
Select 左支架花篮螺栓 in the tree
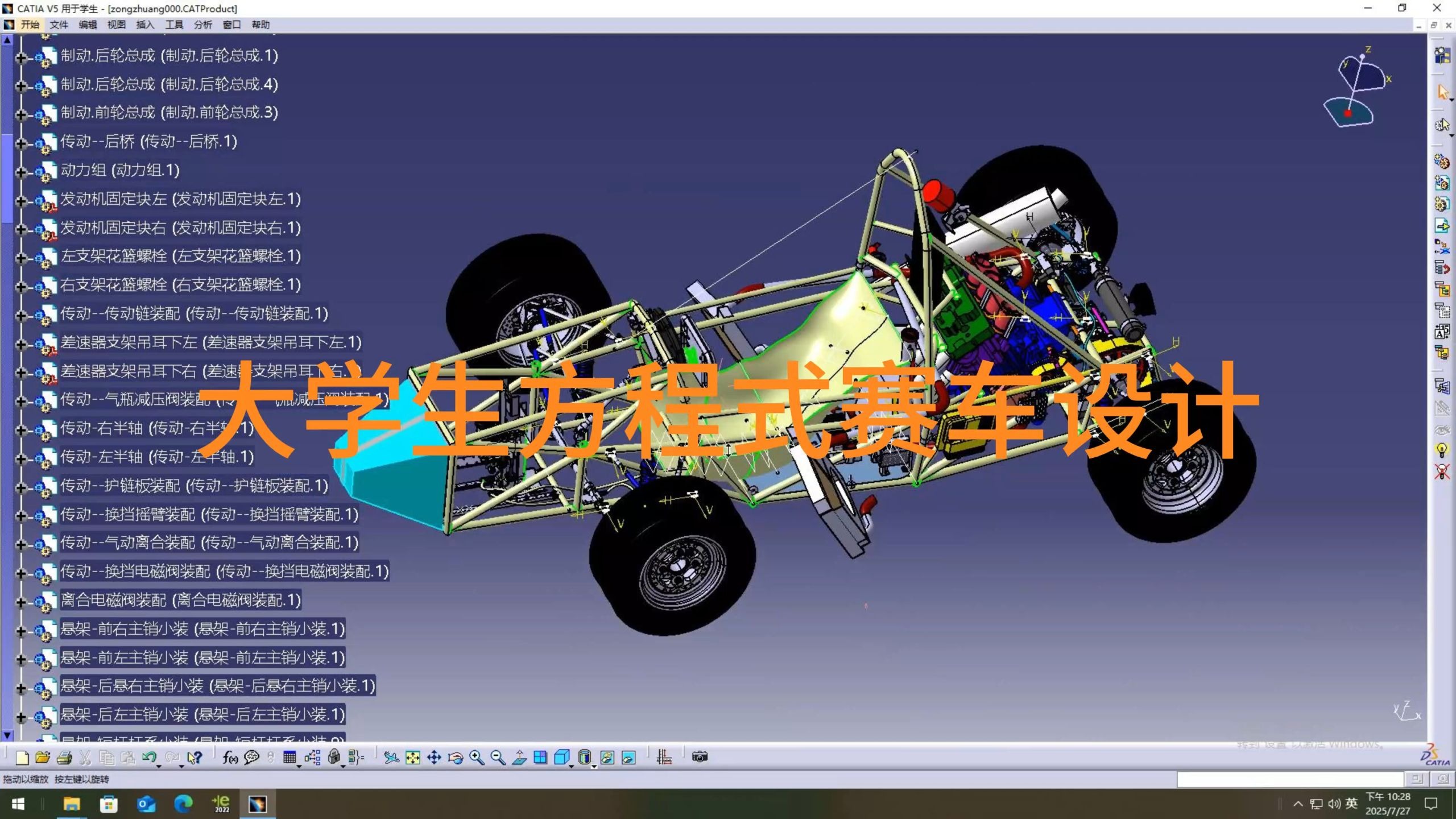(x=180, y=256)
